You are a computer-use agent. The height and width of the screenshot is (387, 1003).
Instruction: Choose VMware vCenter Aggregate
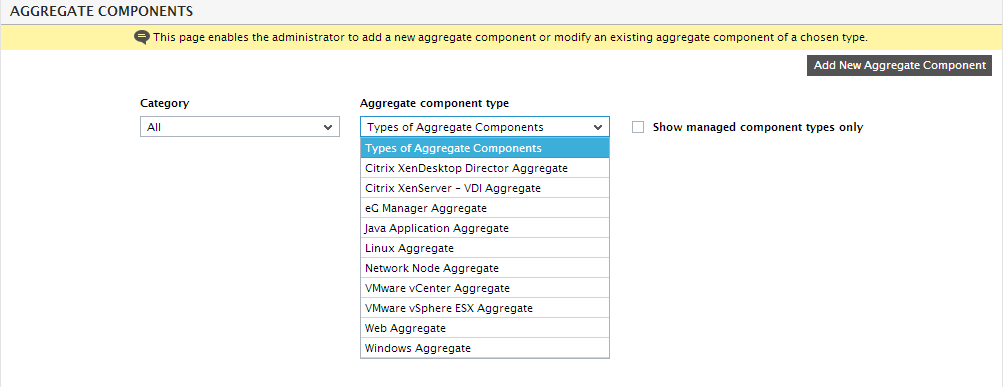point(485,288)
